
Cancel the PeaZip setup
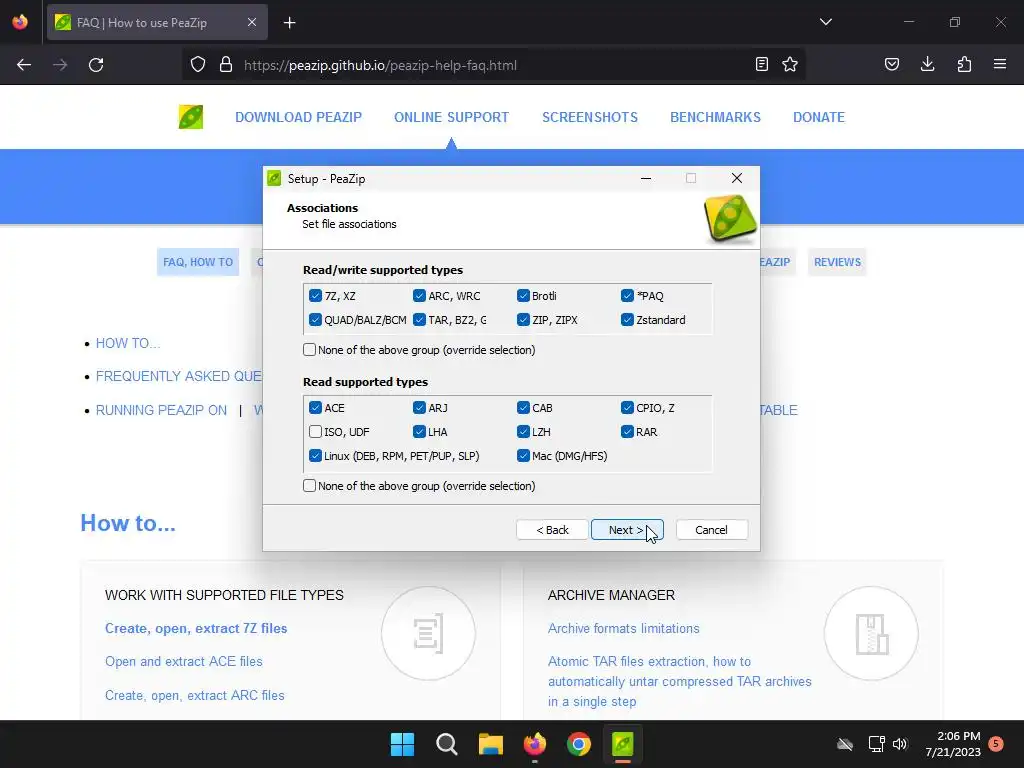pos(712,530)
